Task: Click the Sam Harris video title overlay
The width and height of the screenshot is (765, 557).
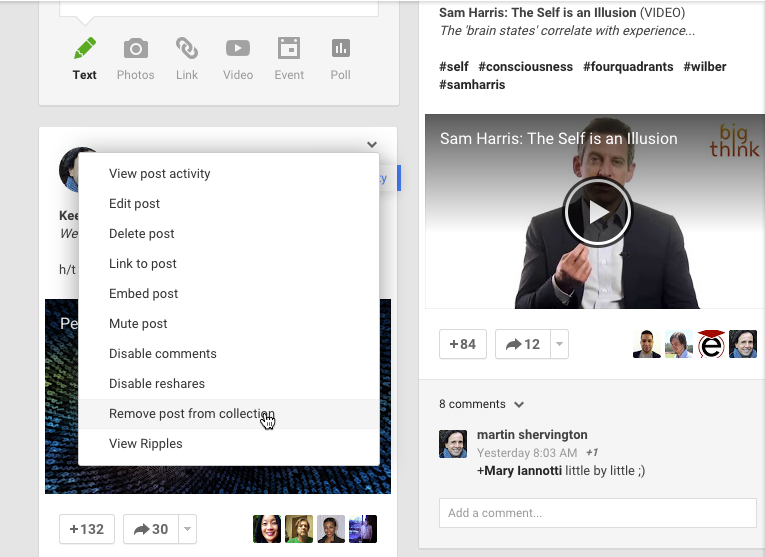Action: tap(559, 139)
